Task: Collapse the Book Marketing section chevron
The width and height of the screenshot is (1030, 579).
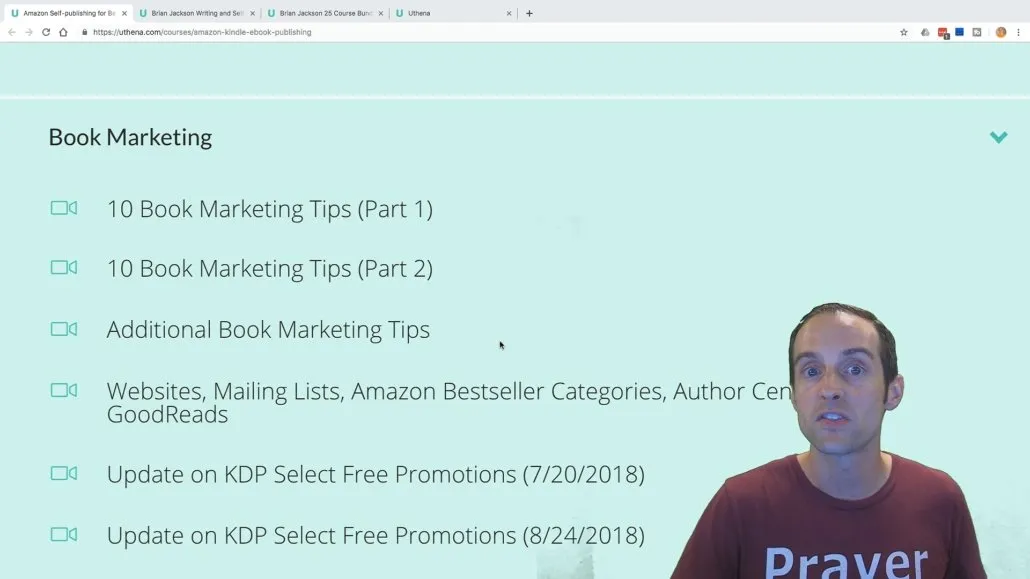Action: pyautogui.click(x=998, y=137)
